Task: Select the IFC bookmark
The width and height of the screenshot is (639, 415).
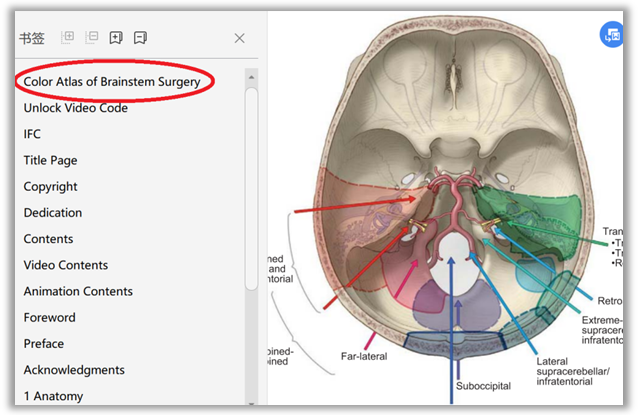Action: 33,134
